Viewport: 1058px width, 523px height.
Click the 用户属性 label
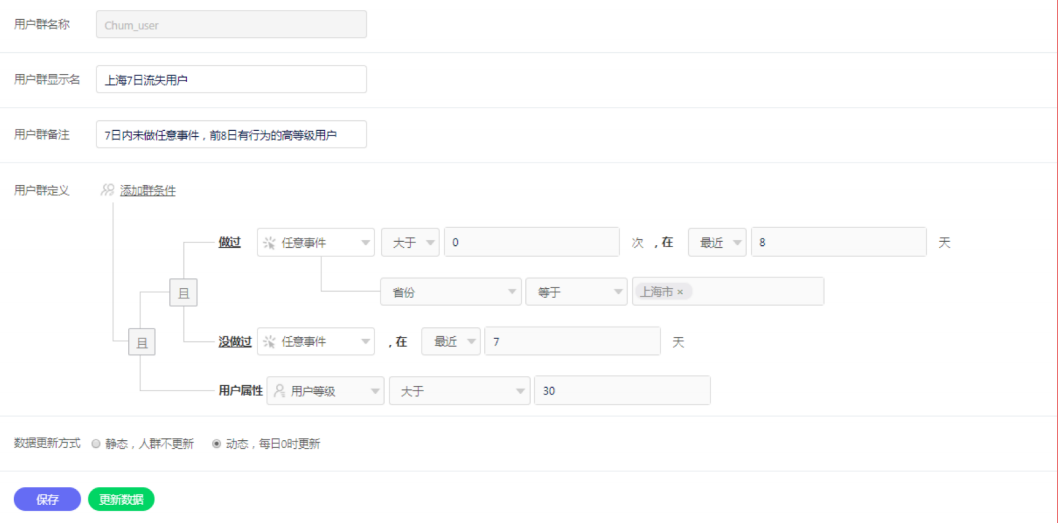tap(241, 391)
